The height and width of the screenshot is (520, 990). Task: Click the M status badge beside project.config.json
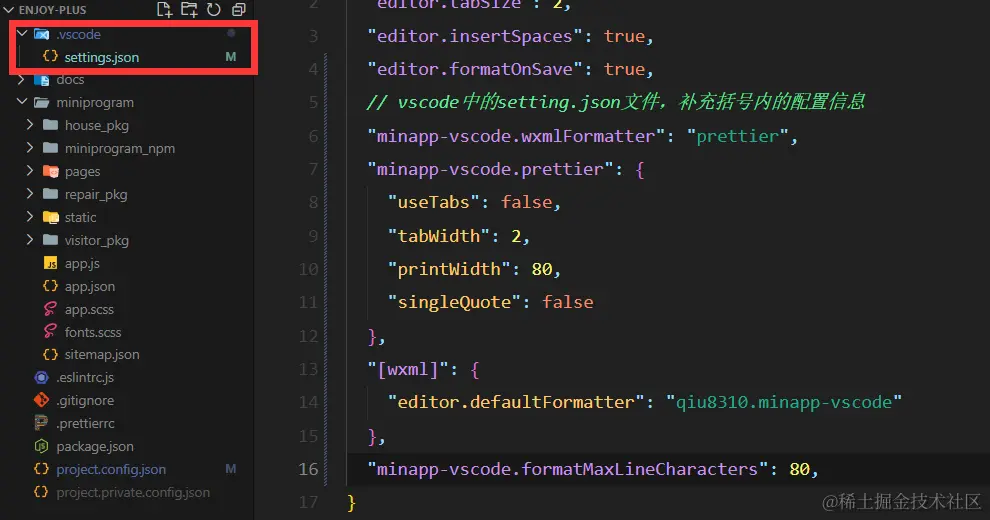230,469
